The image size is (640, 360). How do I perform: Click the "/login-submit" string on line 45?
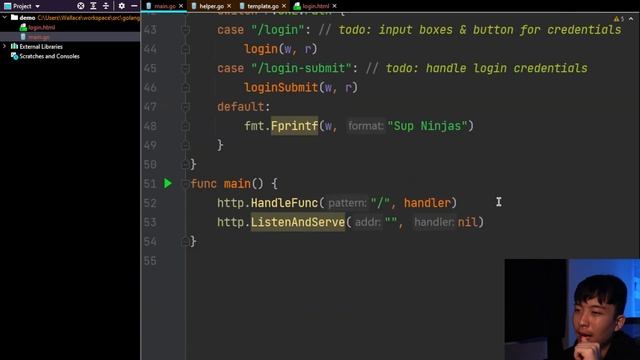[x=301, y=68]
